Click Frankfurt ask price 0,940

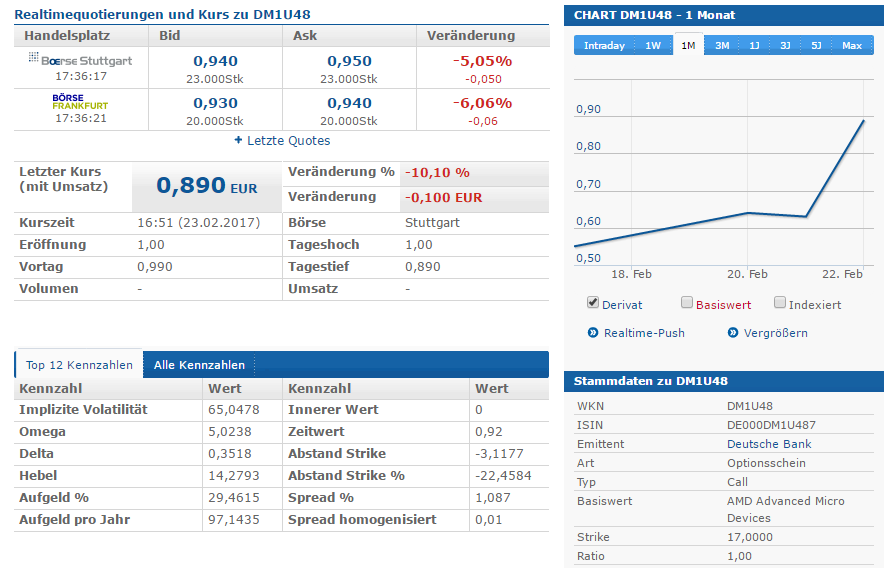(349, 103)
